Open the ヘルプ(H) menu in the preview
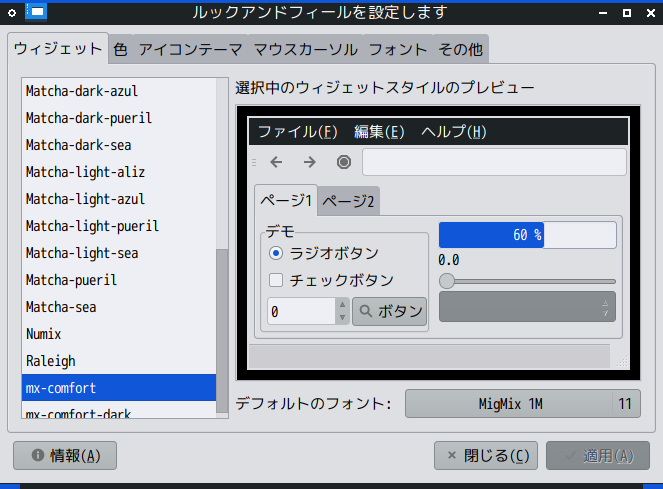The width and height of the screenshot is (663, 489). tap(453, 132)
